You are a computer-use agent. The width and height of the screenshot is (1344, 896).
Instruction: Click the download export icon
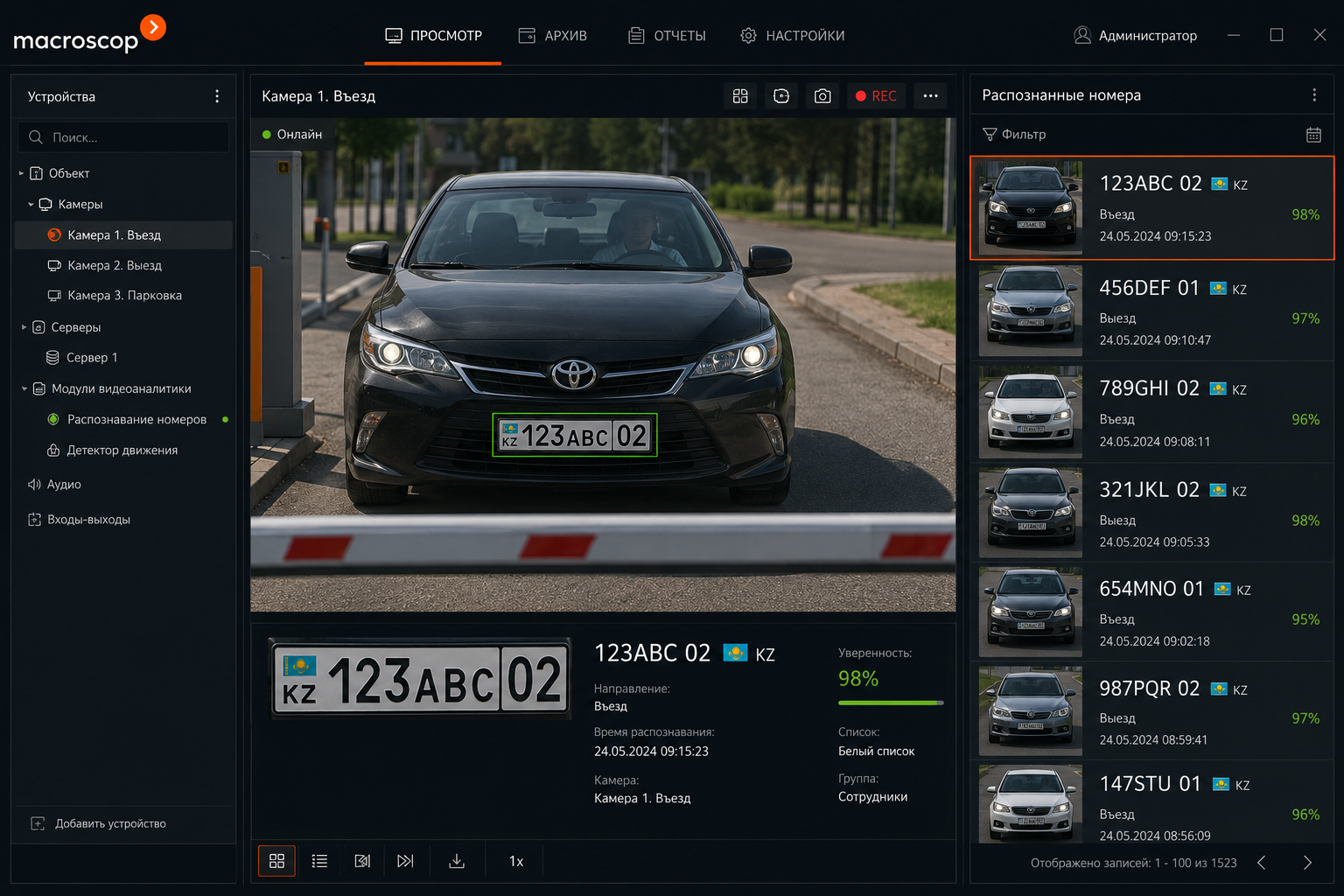pyautogui.click(x=457, y=861)
